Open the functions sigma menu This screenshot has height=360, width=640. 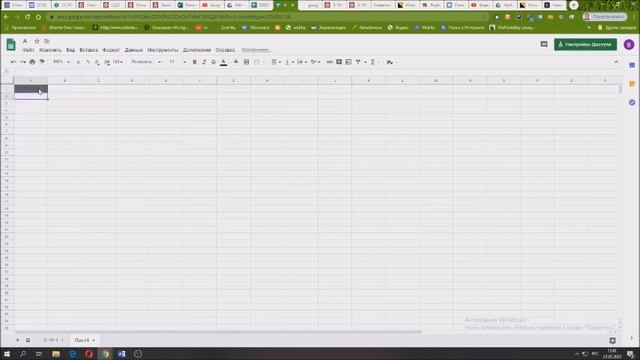372,62
